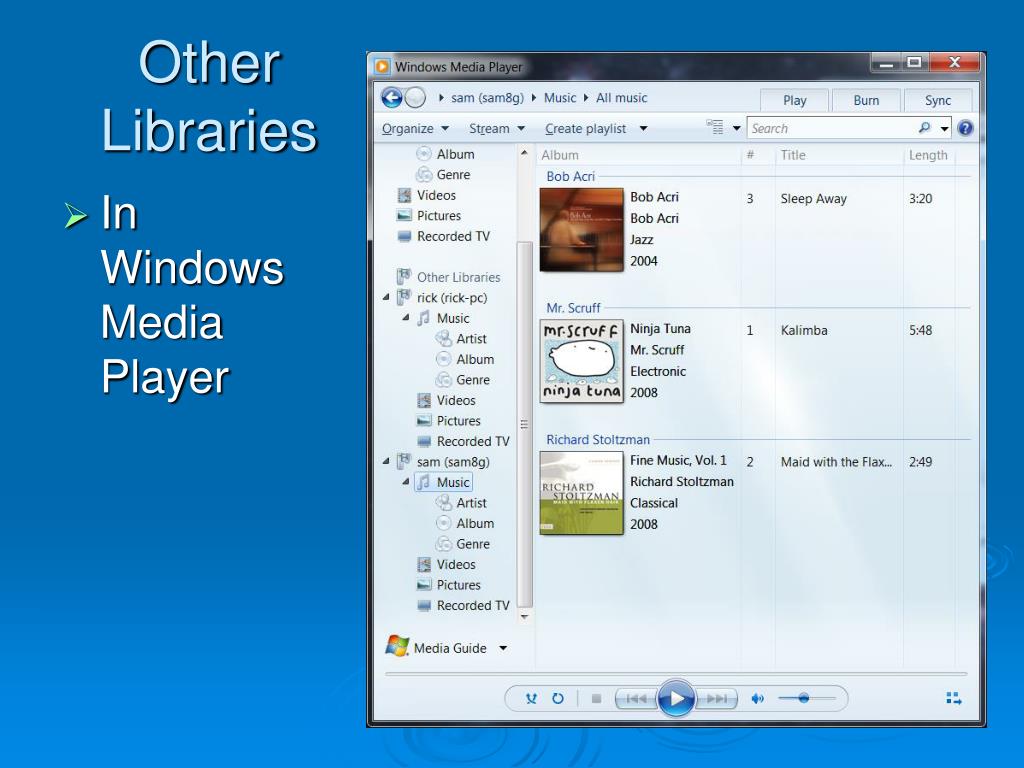Open the Stream menu
The image size is (1024, 768).
(497, 129)
